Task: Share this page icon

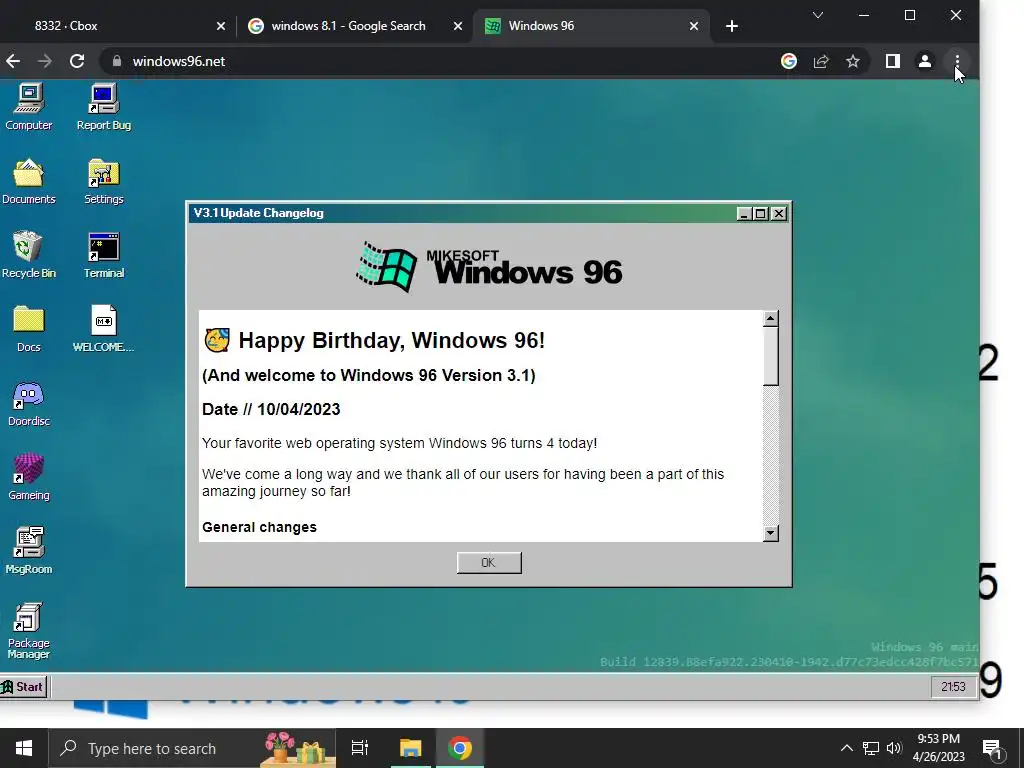Action: (821, 61)
